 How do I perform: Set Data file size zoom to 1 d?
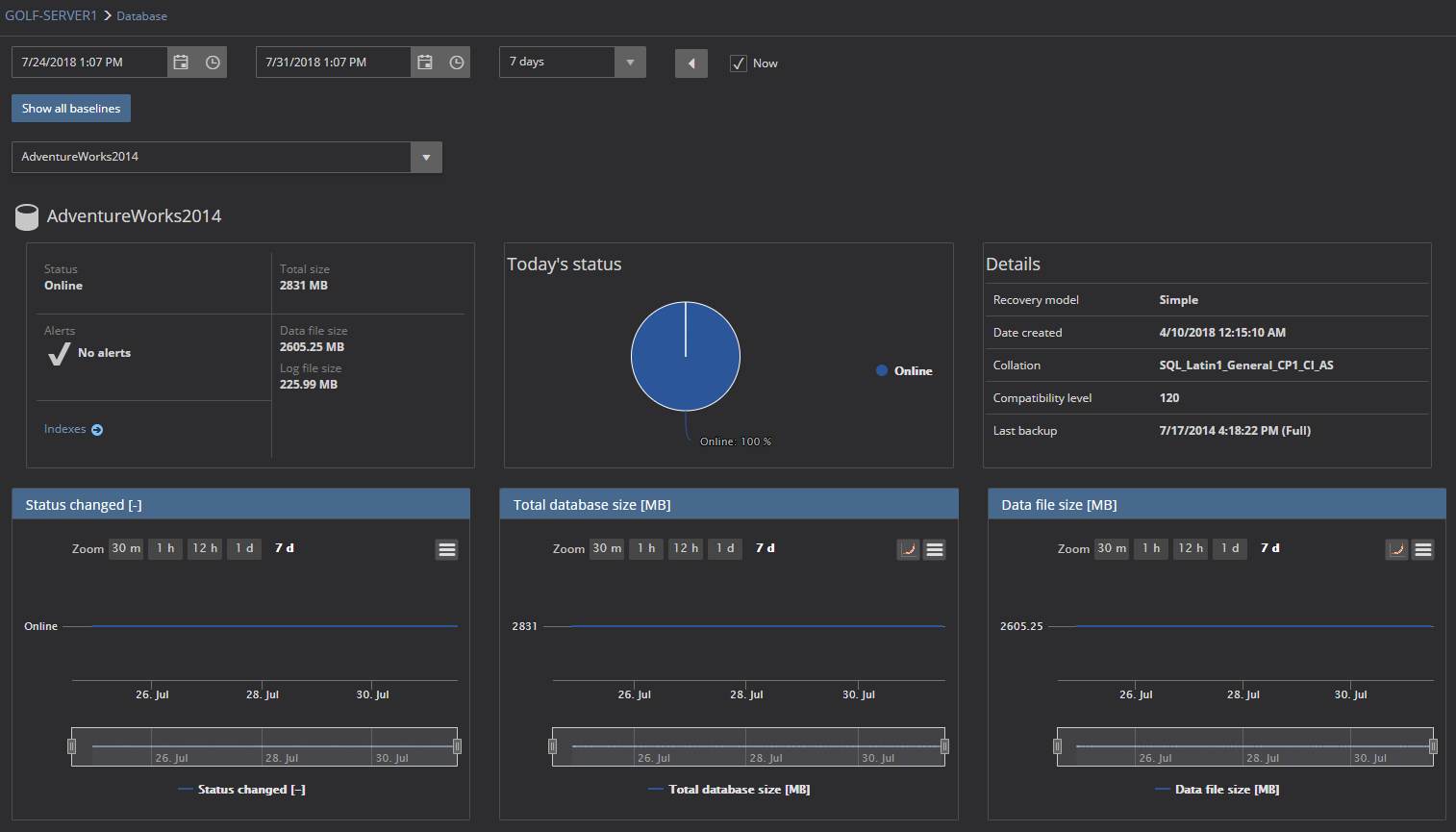pyautogui.click(x=1230, y=548)
